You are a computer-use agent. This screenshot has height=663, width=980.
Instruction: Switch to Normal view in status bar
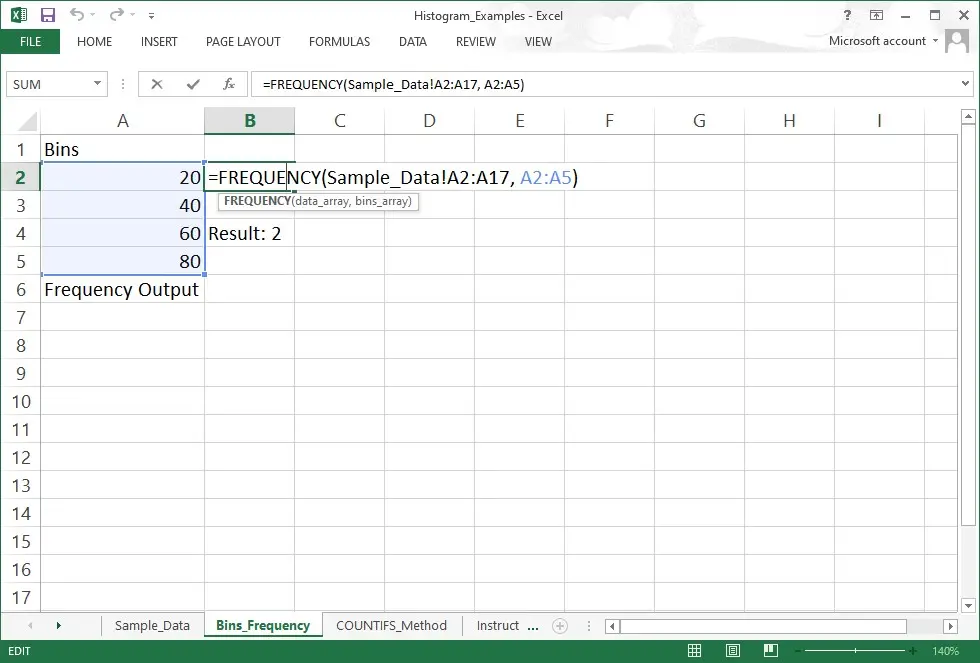[x=695, y=651]
